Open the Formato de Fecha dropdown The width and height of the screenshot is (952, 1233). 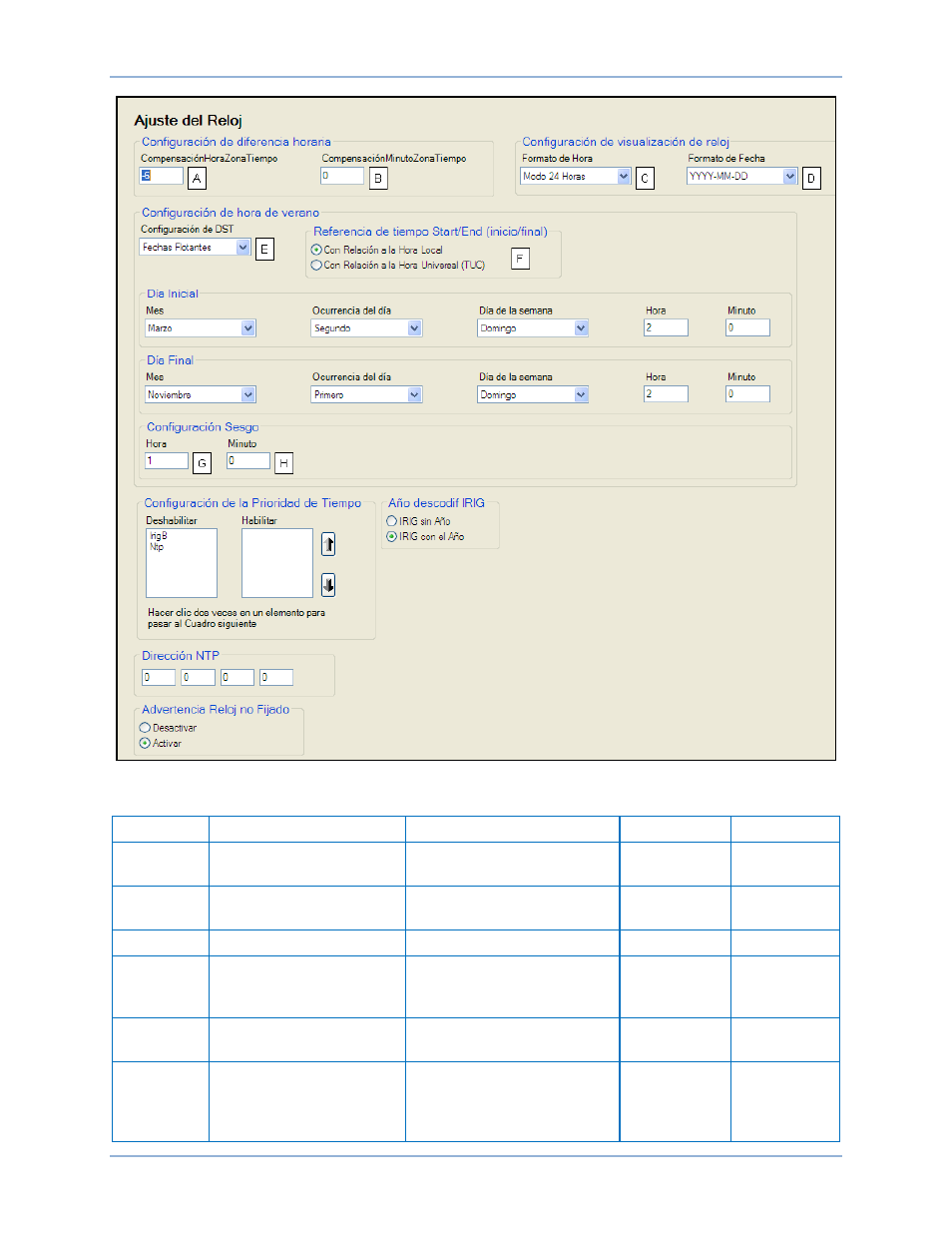point(742,176)
